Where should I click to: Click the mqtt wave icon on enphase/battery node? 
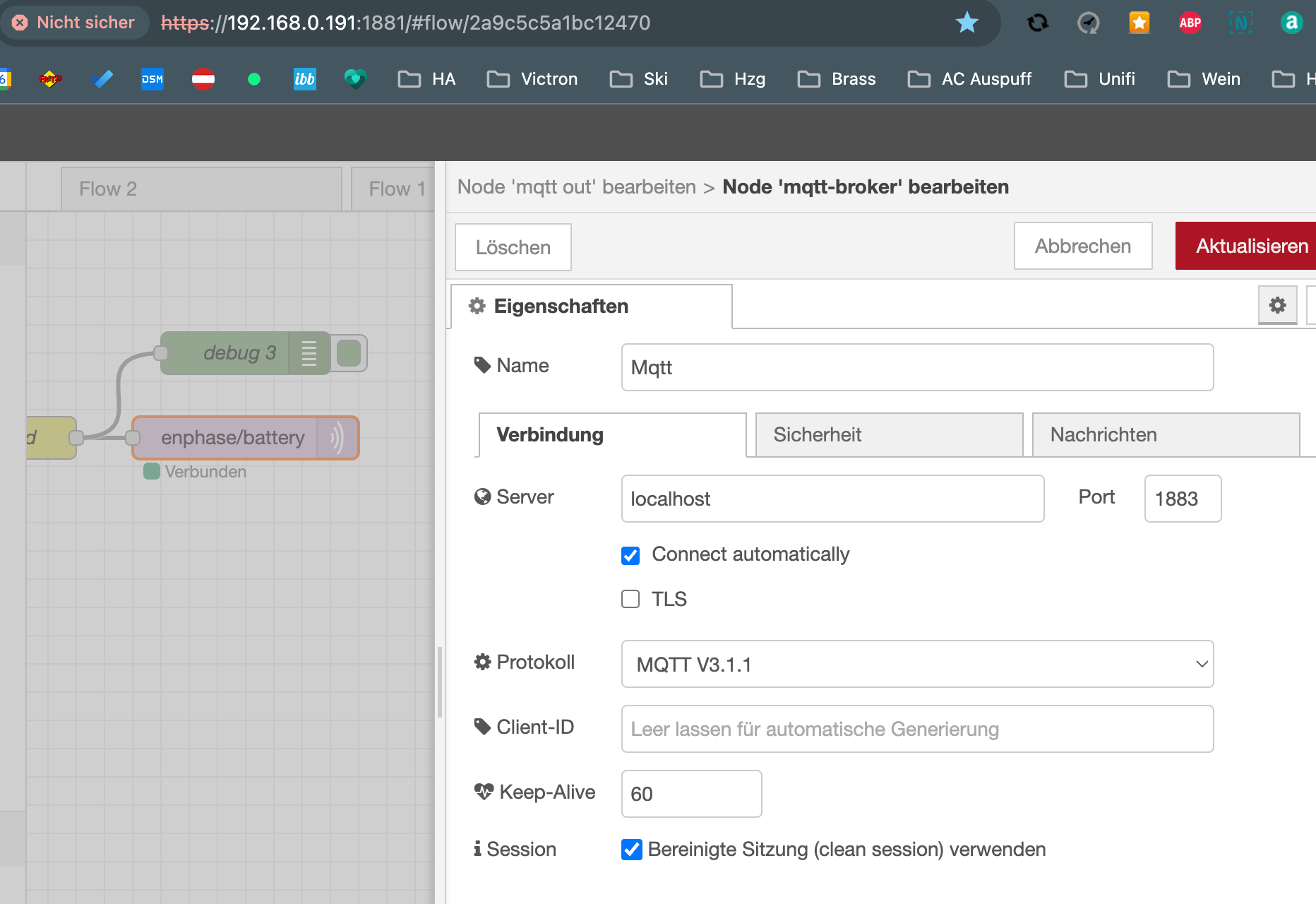tap(337, 438)
